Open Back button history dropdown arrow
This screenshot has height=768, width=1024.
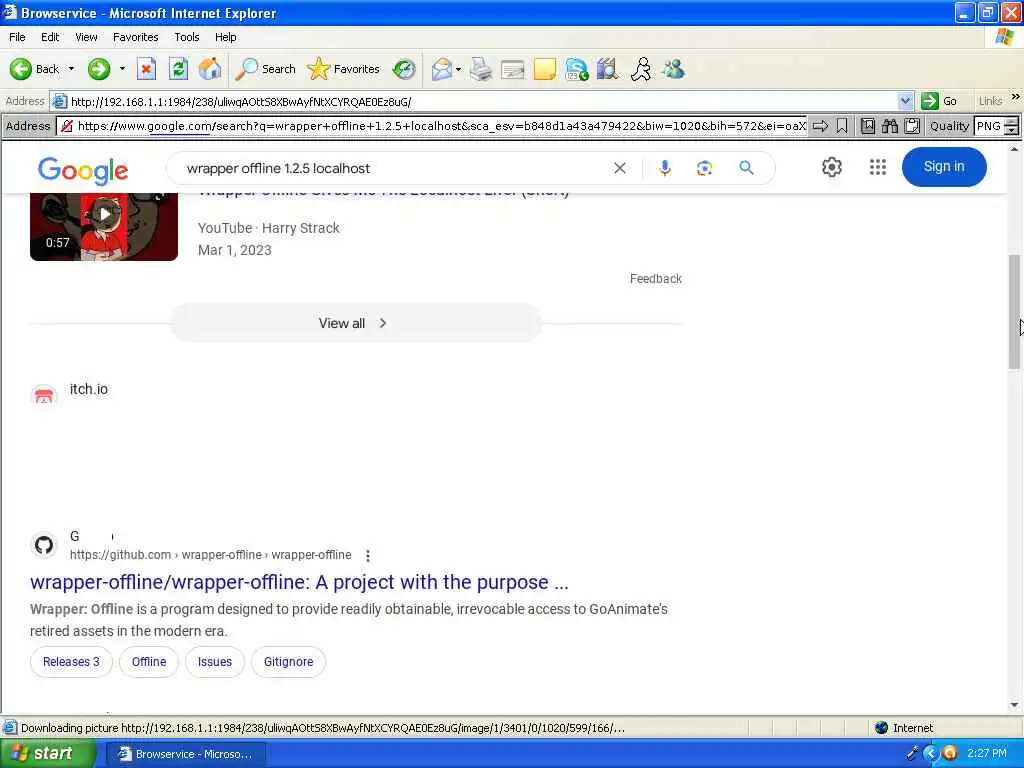point(71,69)
